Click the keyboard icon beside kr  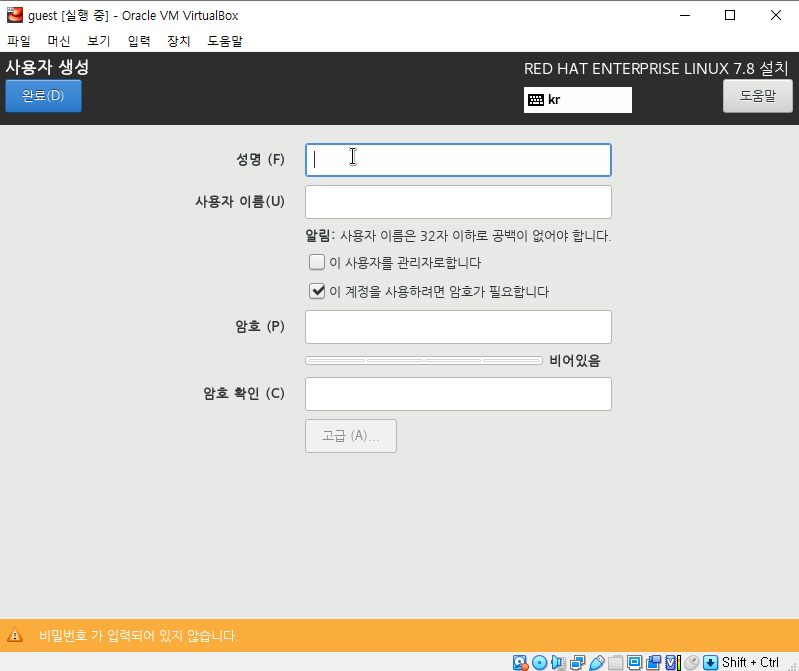click(536, 100)
